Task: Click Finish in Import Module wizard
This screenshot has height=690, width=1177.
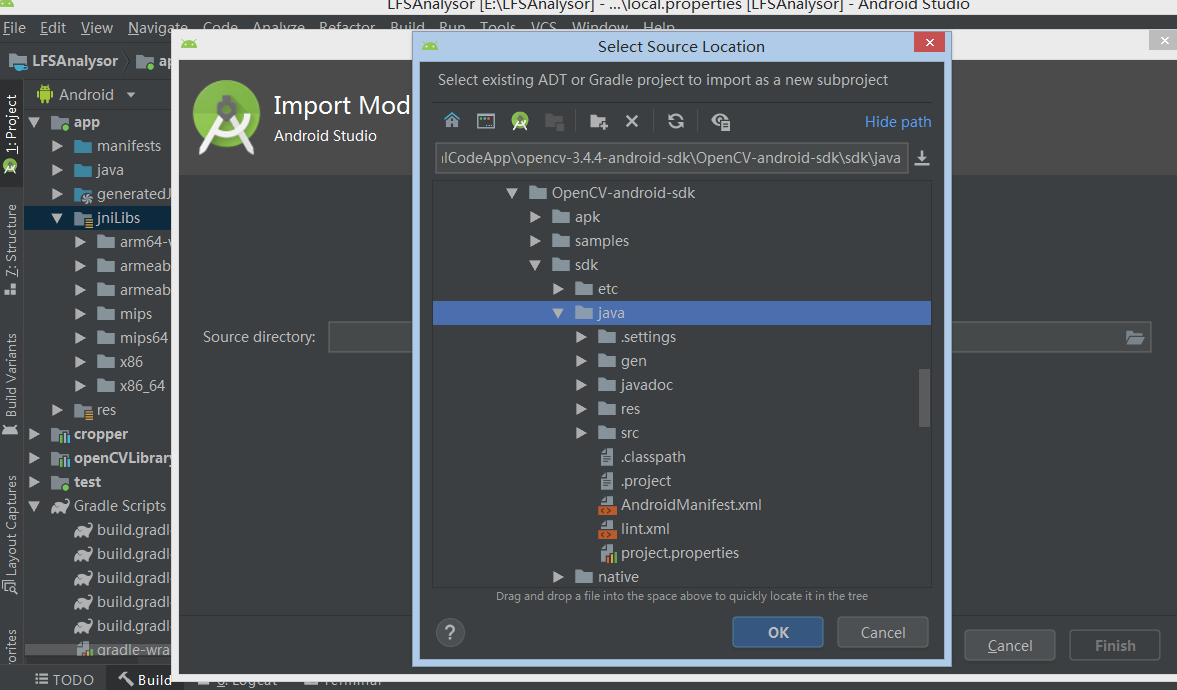Action: pyautogui.click(x=1115, y=646)
